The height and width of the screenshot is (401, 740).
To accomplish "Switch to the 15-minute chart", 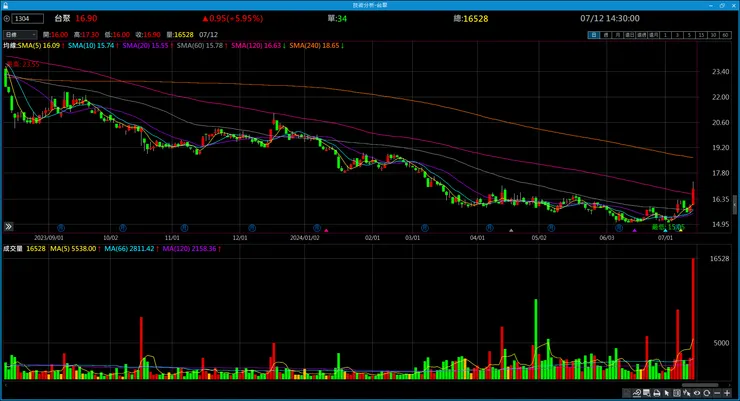I will (x=701, y=35).
